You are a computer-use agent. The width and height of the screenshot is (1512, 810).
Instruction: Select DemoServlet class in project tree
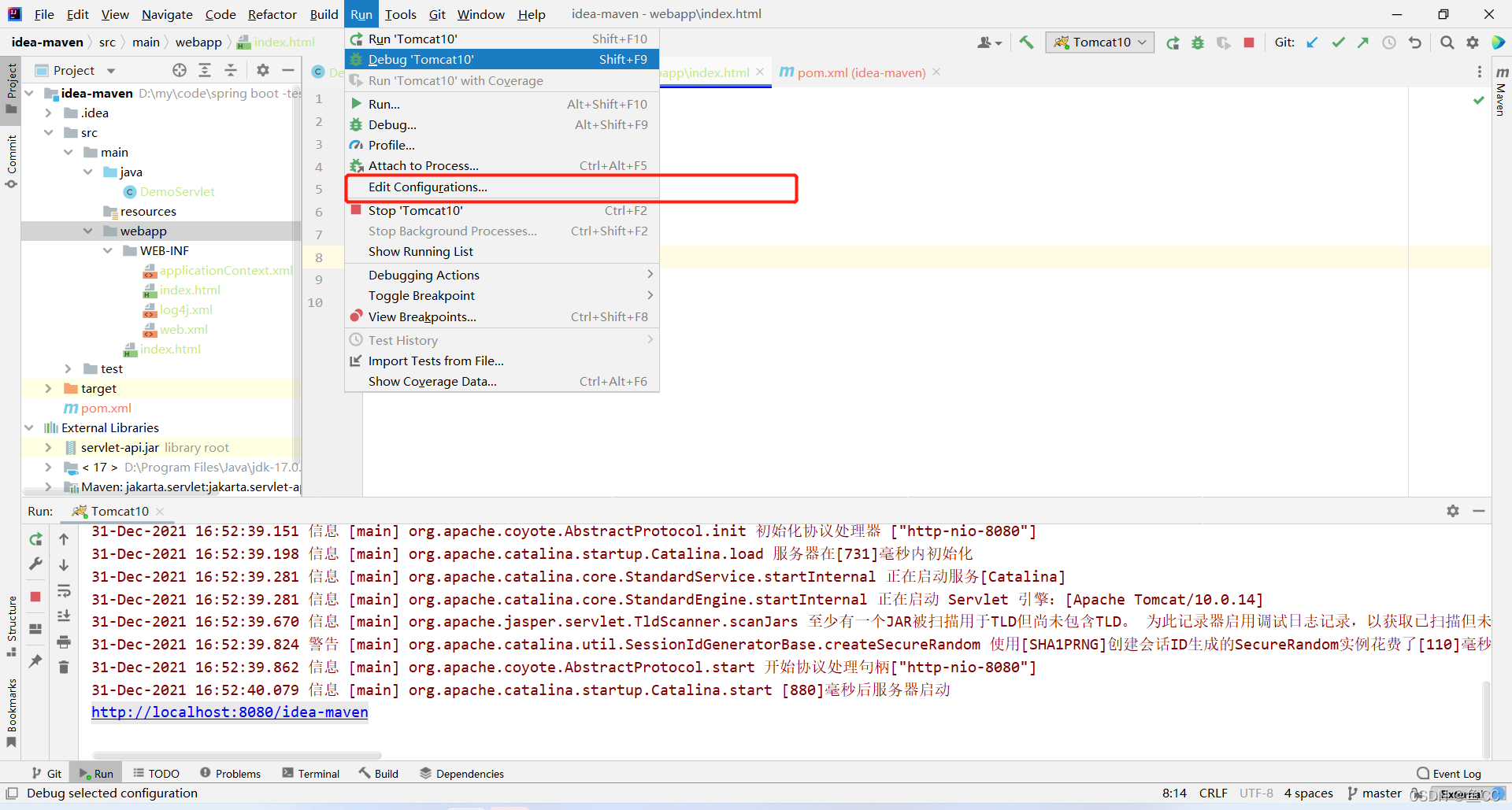pos(177,191)
